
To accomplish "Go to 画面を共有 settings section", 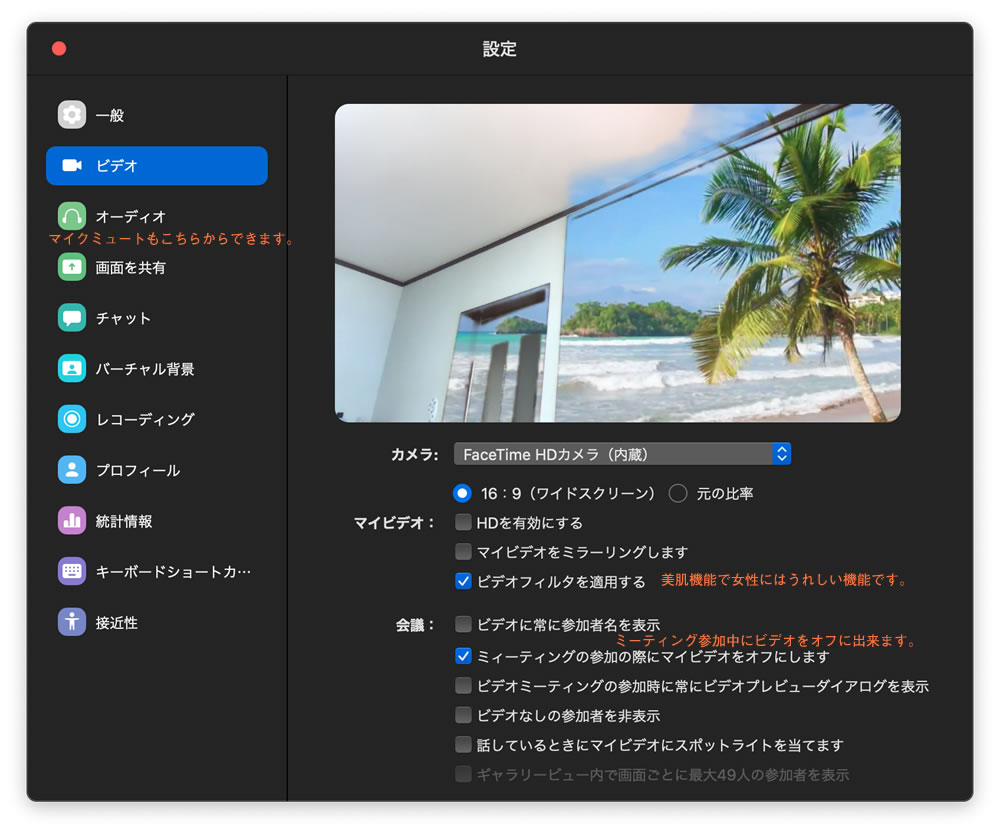I will click(x=156, y=267).
